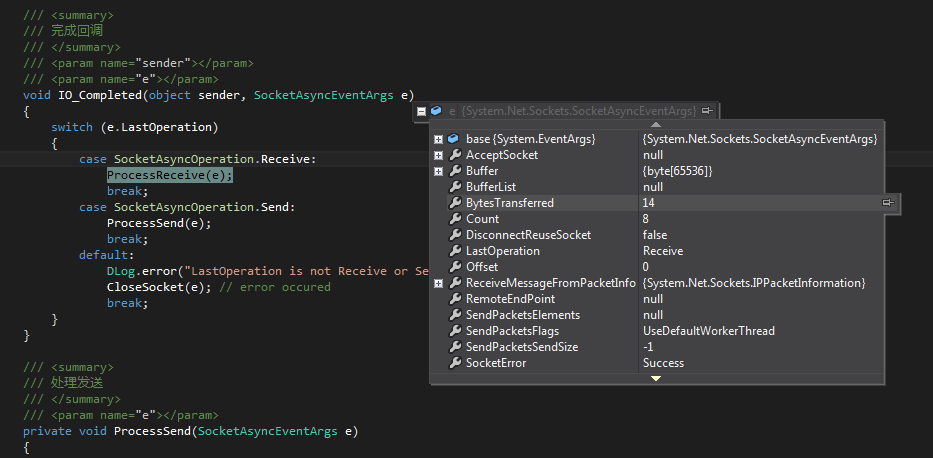Click the AcceptSocket wrench icon
The width and height of the screenshot is (933, 458).
click(x=455, y=155)
